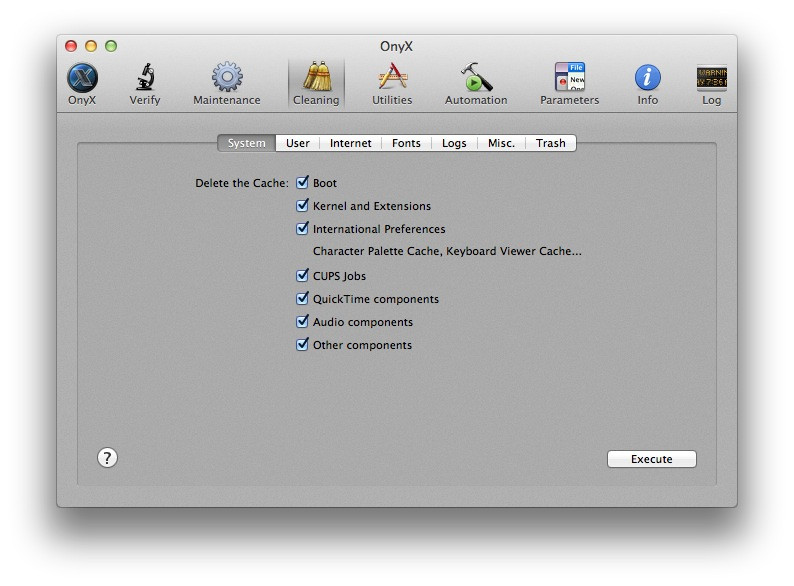Open the Log section
This screenshot has height=586, width=794.
click(711, 84)
